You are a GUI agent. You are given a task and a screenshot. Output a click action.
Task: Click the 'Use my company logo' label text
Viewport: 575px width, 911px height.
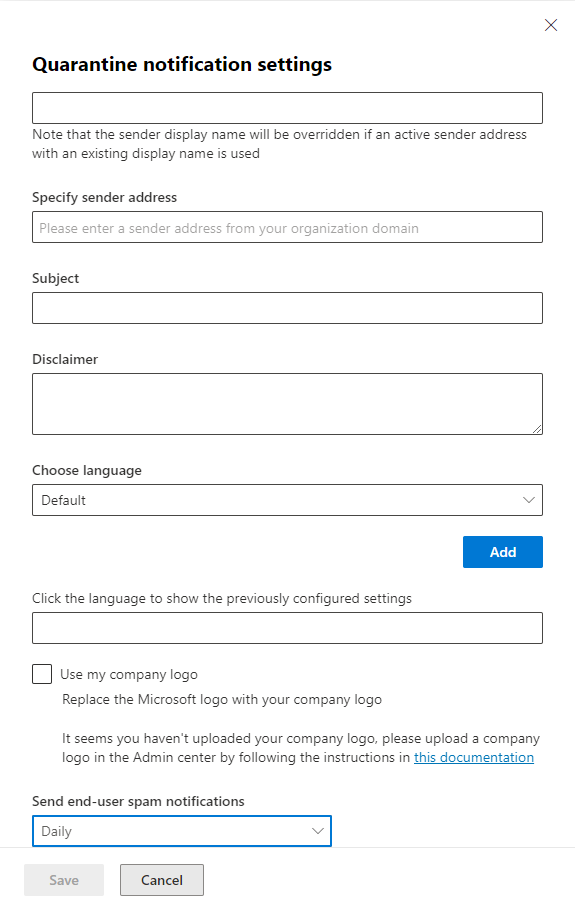(129, 675)
